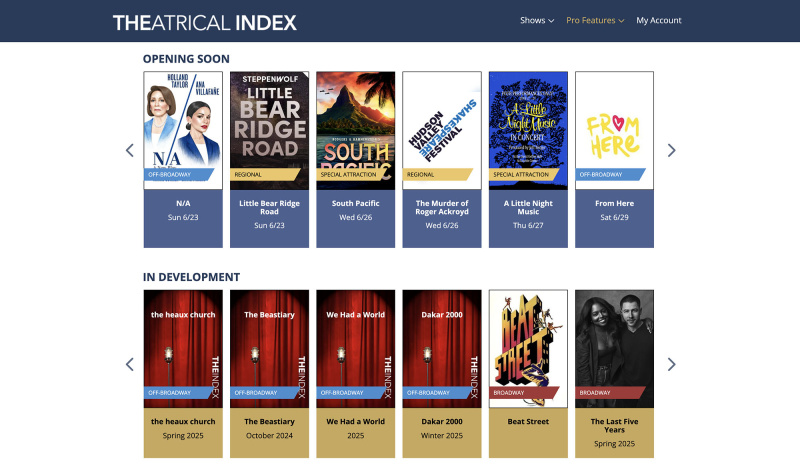Click Wed 6/26 under Murder of Roger Ackroyd
Image resolution: width=800 pixels, height=471 pixels.
(442, 226)
